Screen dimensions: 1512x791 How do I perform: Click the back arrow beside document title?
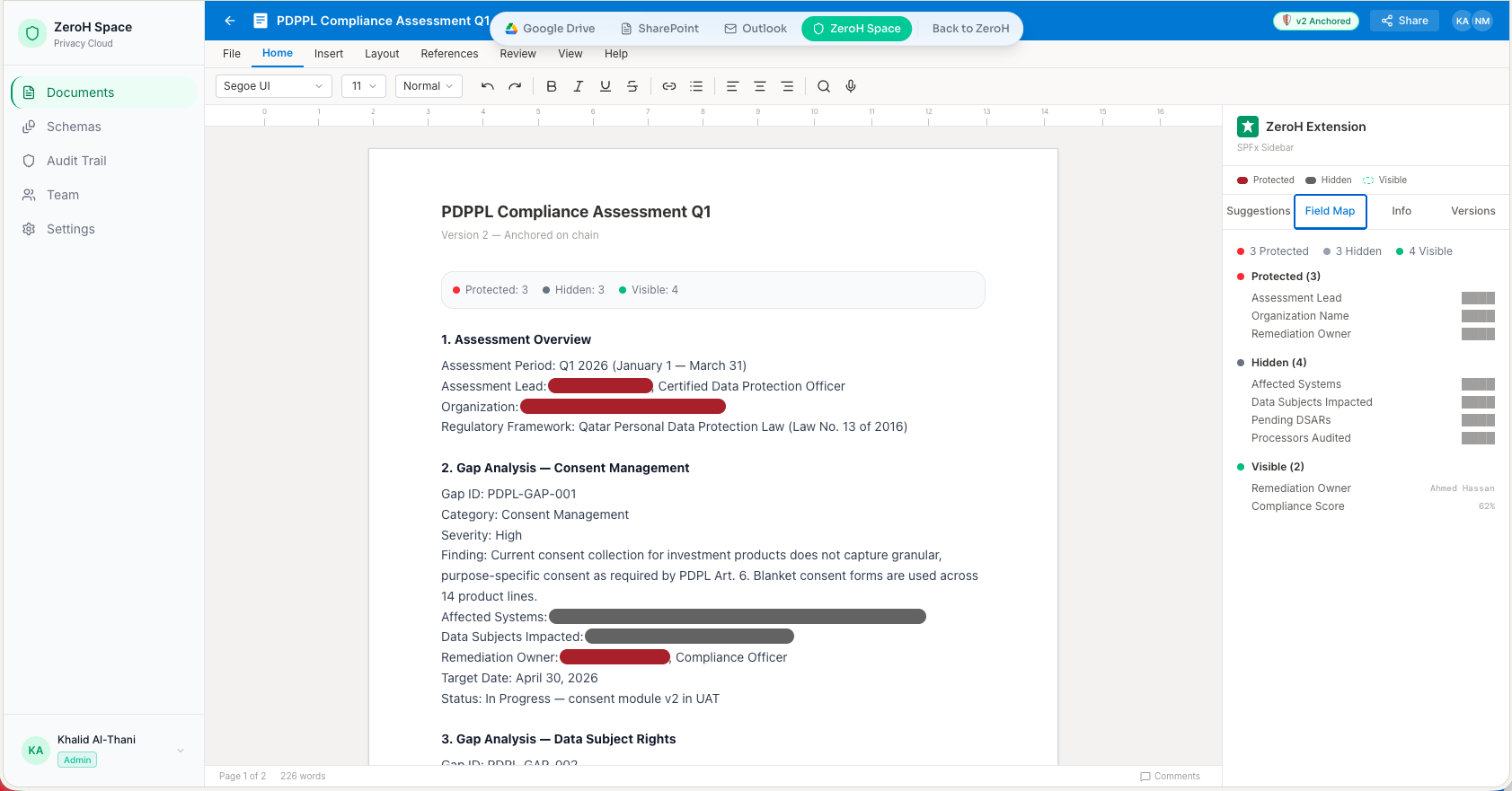[230, 21]
